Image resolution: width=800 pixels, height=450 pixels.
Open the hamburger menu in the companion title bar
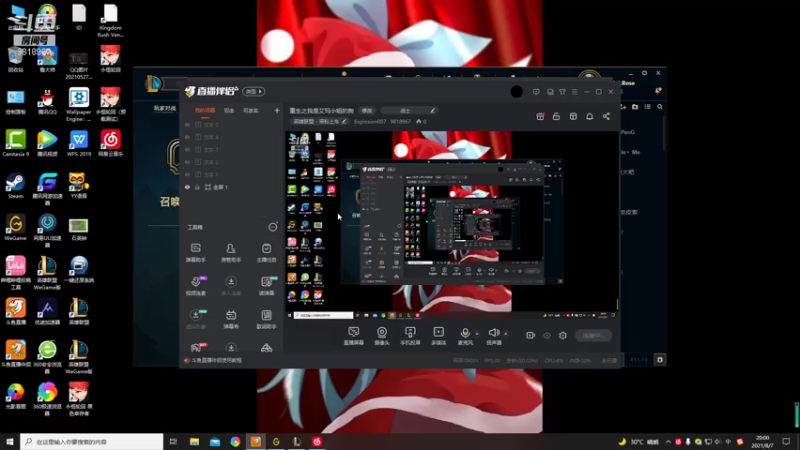coord(574,92)
